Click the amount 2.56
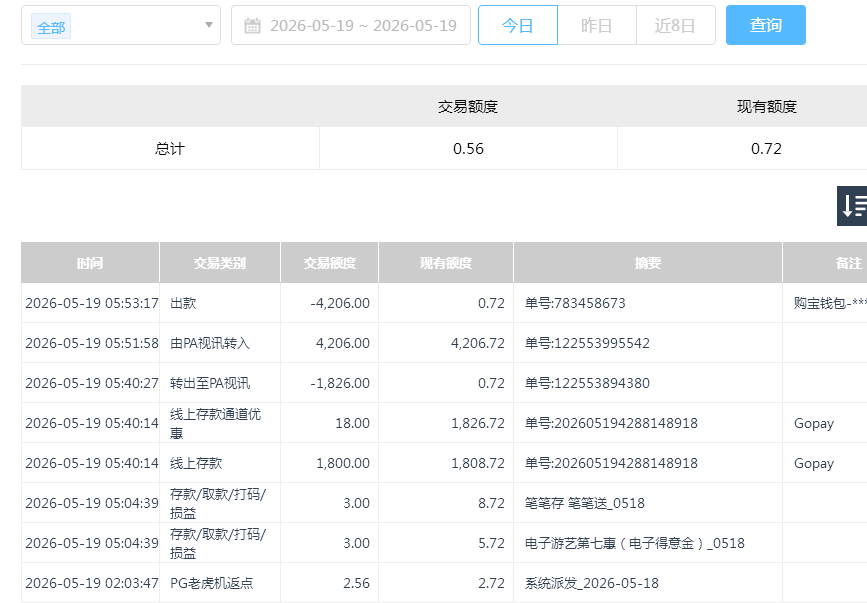 coord(356,583)
